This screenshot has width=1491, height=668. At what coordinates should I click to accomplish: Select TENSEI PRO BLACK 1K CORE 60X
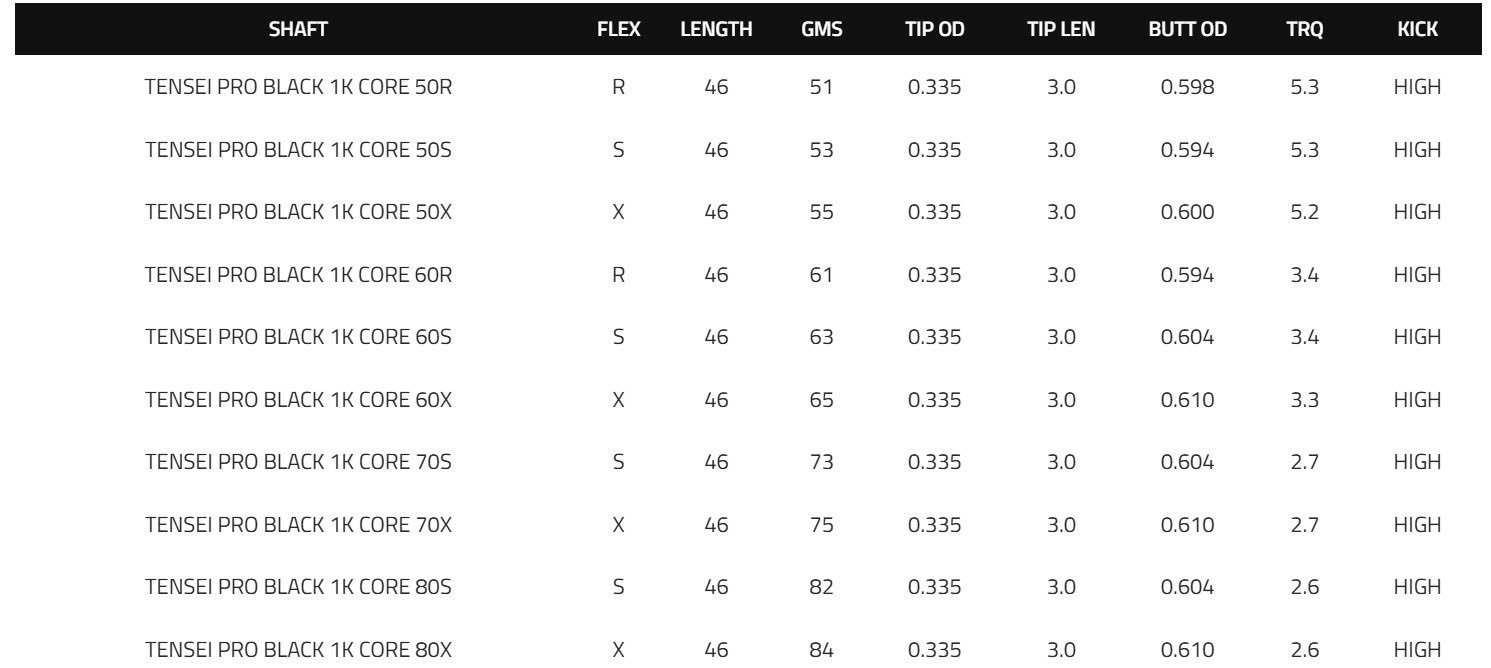click(x=298, y=400)
